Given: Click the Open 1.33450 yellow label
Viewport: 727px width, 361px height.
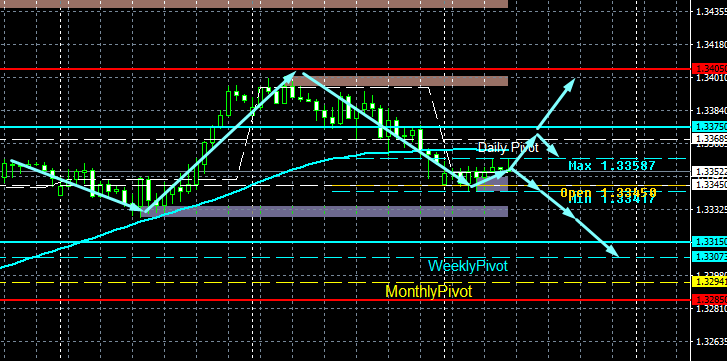Looking at the screenshot, I should [x=608, y=192].
